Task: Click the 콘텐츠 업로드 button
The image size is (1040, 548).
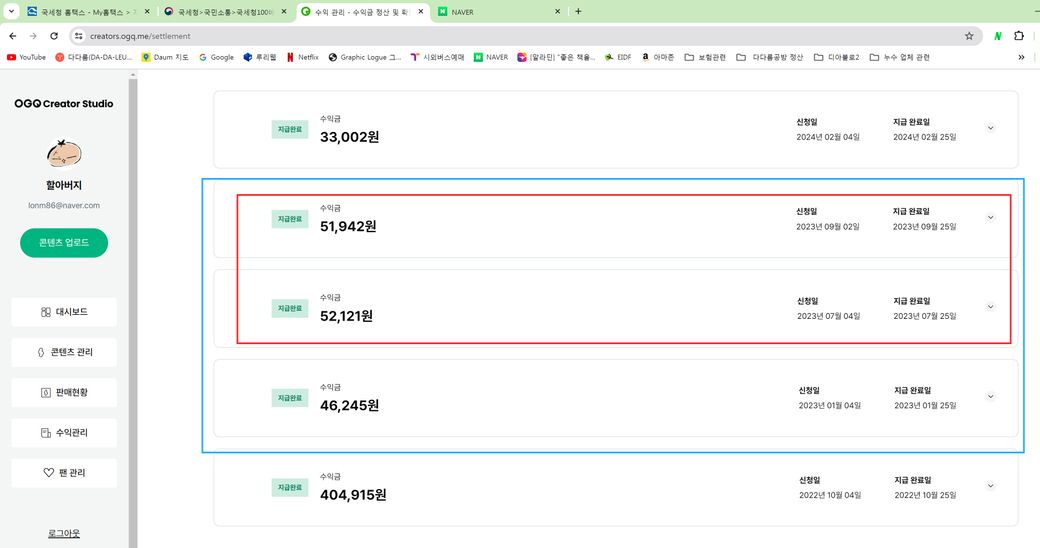Action: 64,243
